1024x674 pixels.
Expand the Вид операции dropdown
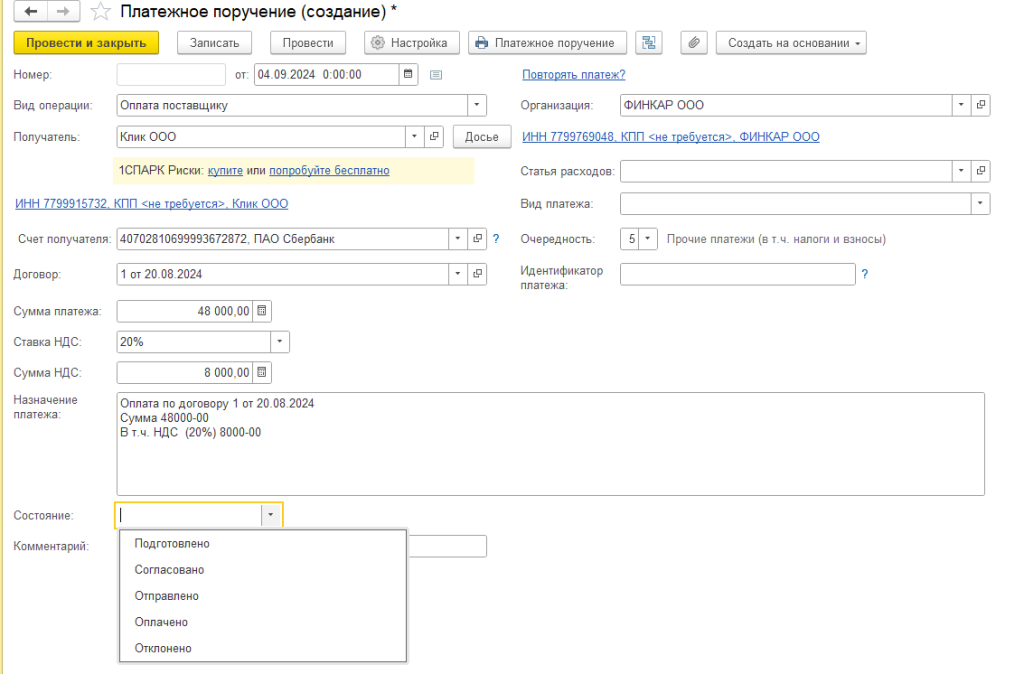[477, 105]
